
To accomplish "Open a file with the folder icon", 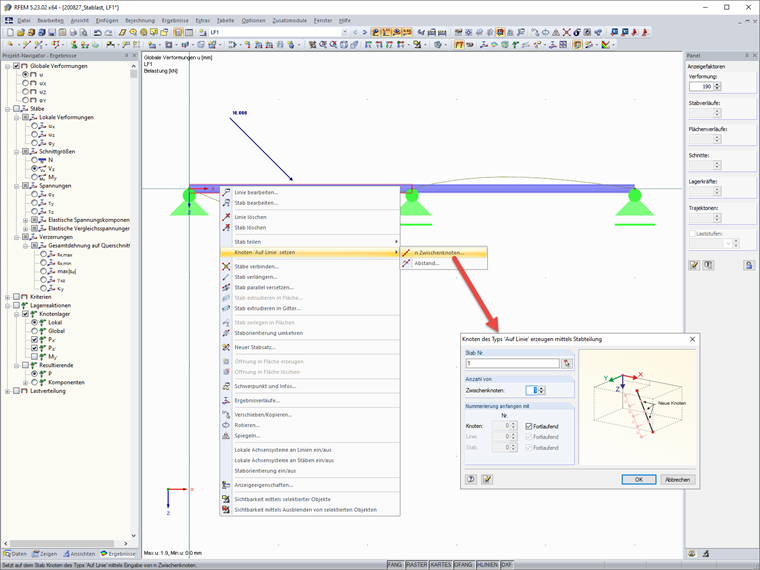I will click(x=20, y=32).
